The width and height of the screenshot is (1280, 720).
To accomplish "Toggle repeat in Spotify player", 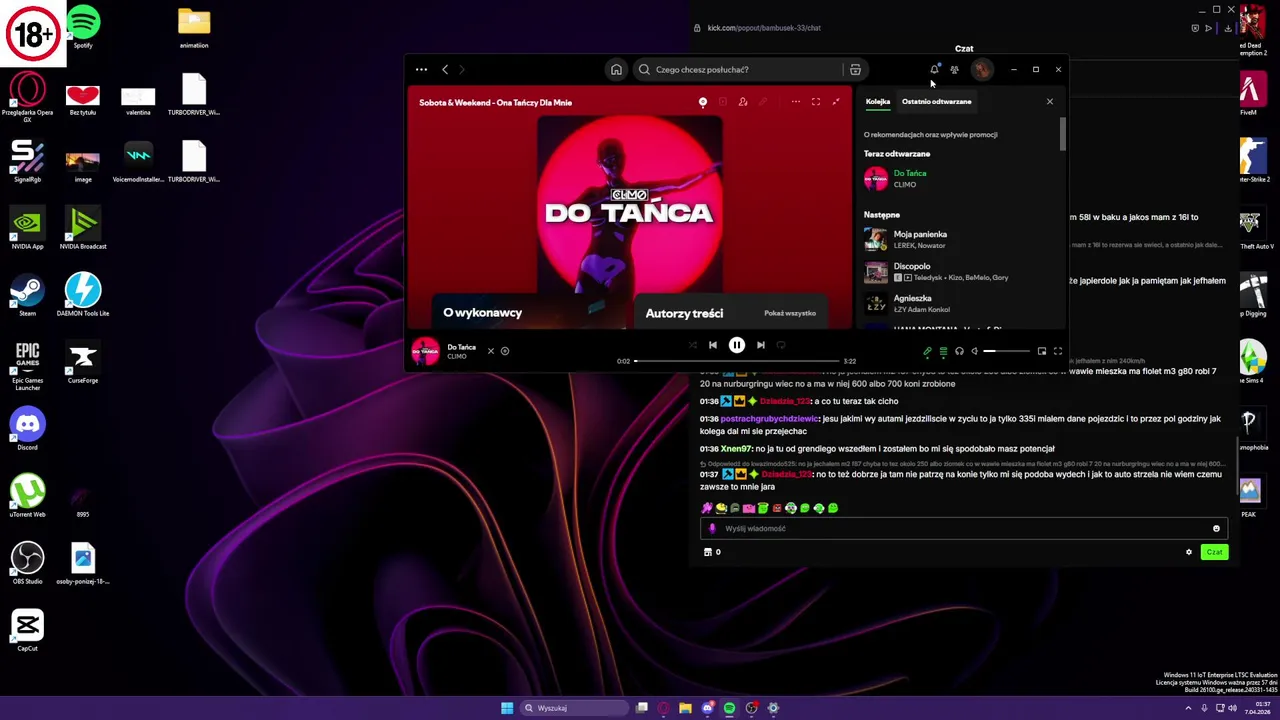I will point(781,345).
